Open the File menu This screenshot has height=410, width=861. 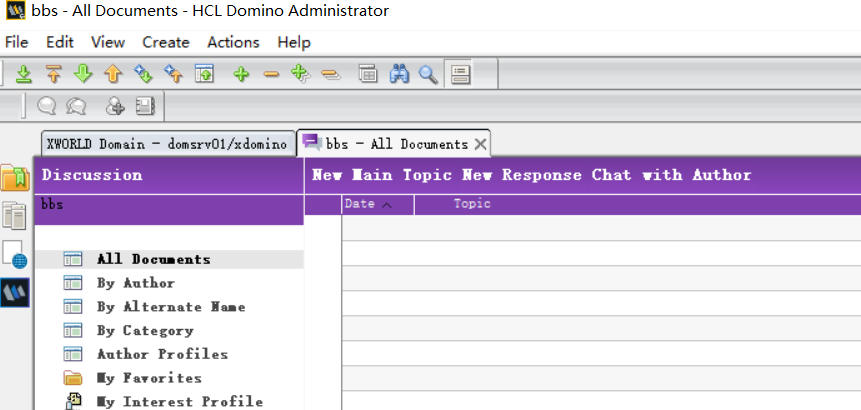(x=16, y=42)
